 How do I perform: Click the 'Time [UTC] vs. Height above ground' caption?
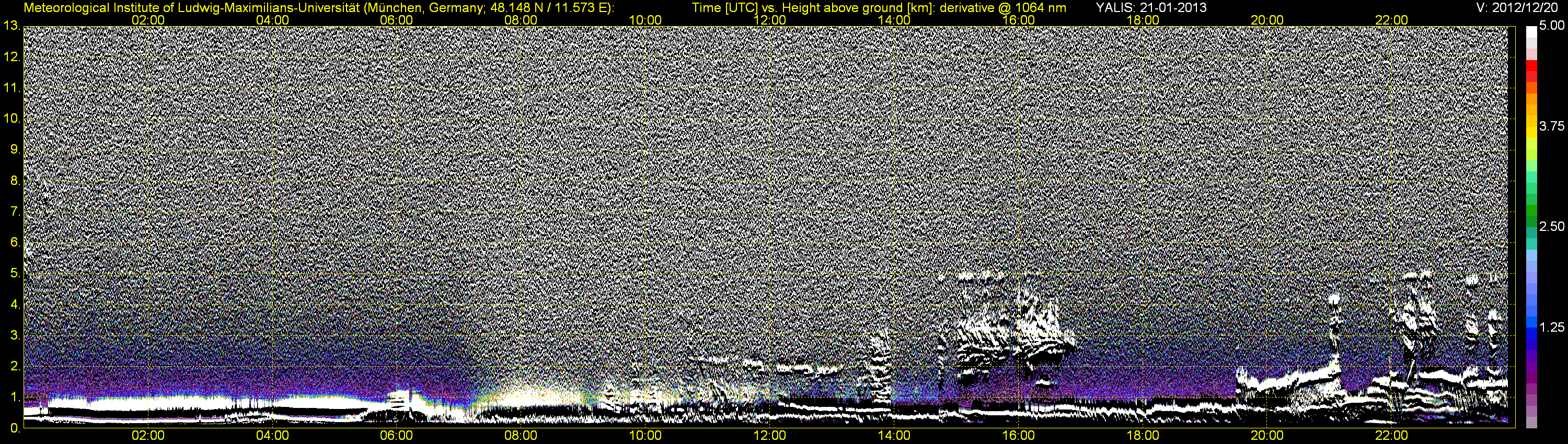point(879,8)
